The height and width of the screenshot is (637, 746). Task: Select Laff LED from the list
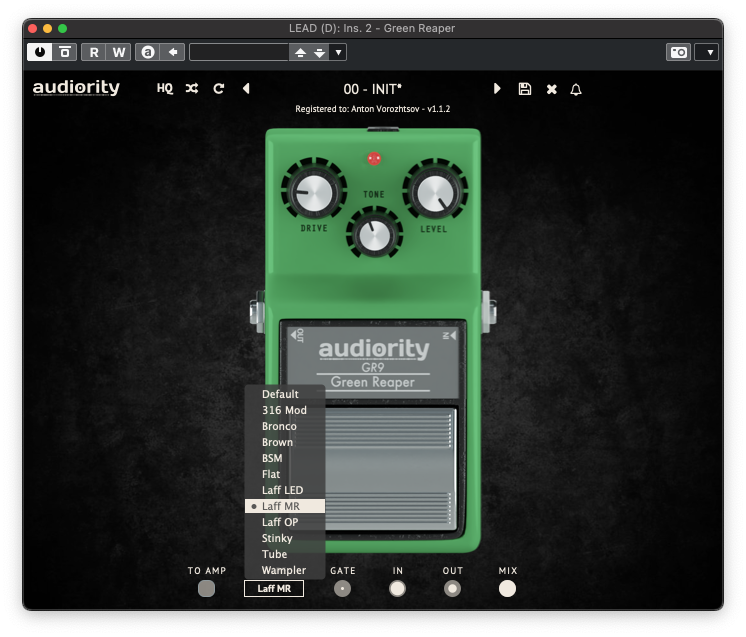coord(285,490)
